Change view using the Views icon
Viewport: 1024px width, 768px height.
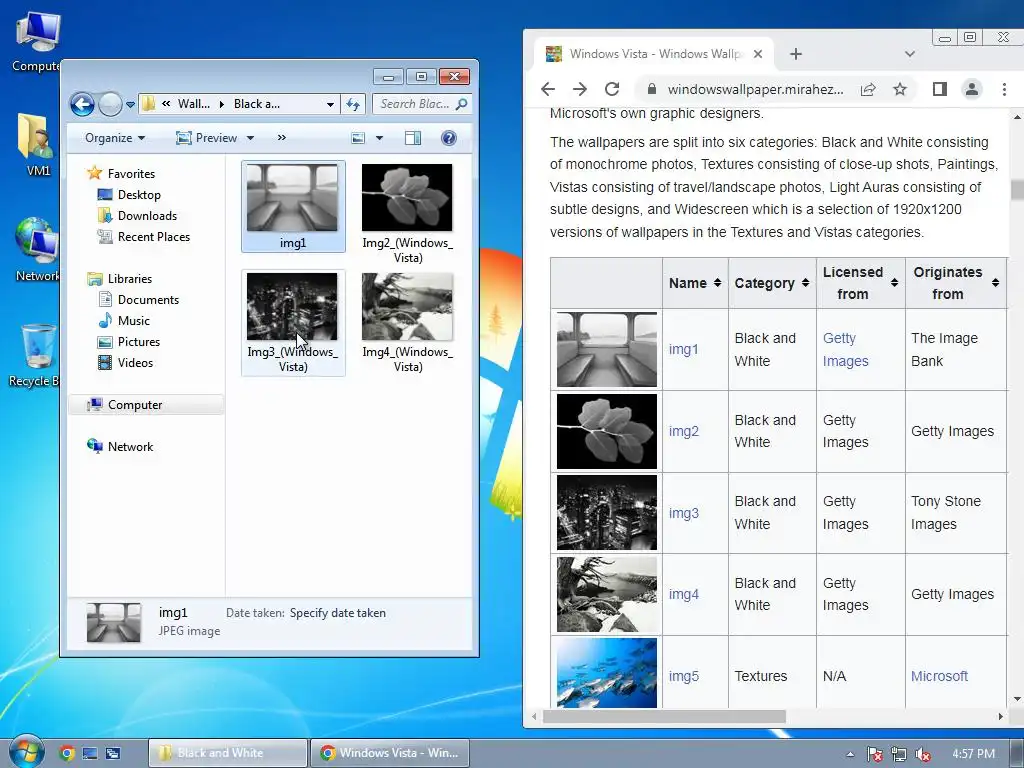[x=358, y=138]
